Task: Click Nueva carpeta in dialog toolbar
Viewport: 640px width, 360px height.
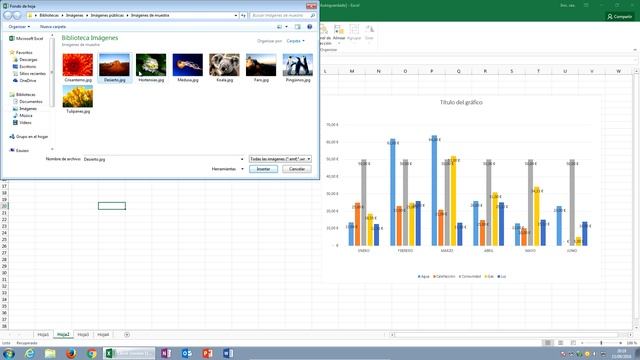Action: pyautogui.click(x=53, y=27)
